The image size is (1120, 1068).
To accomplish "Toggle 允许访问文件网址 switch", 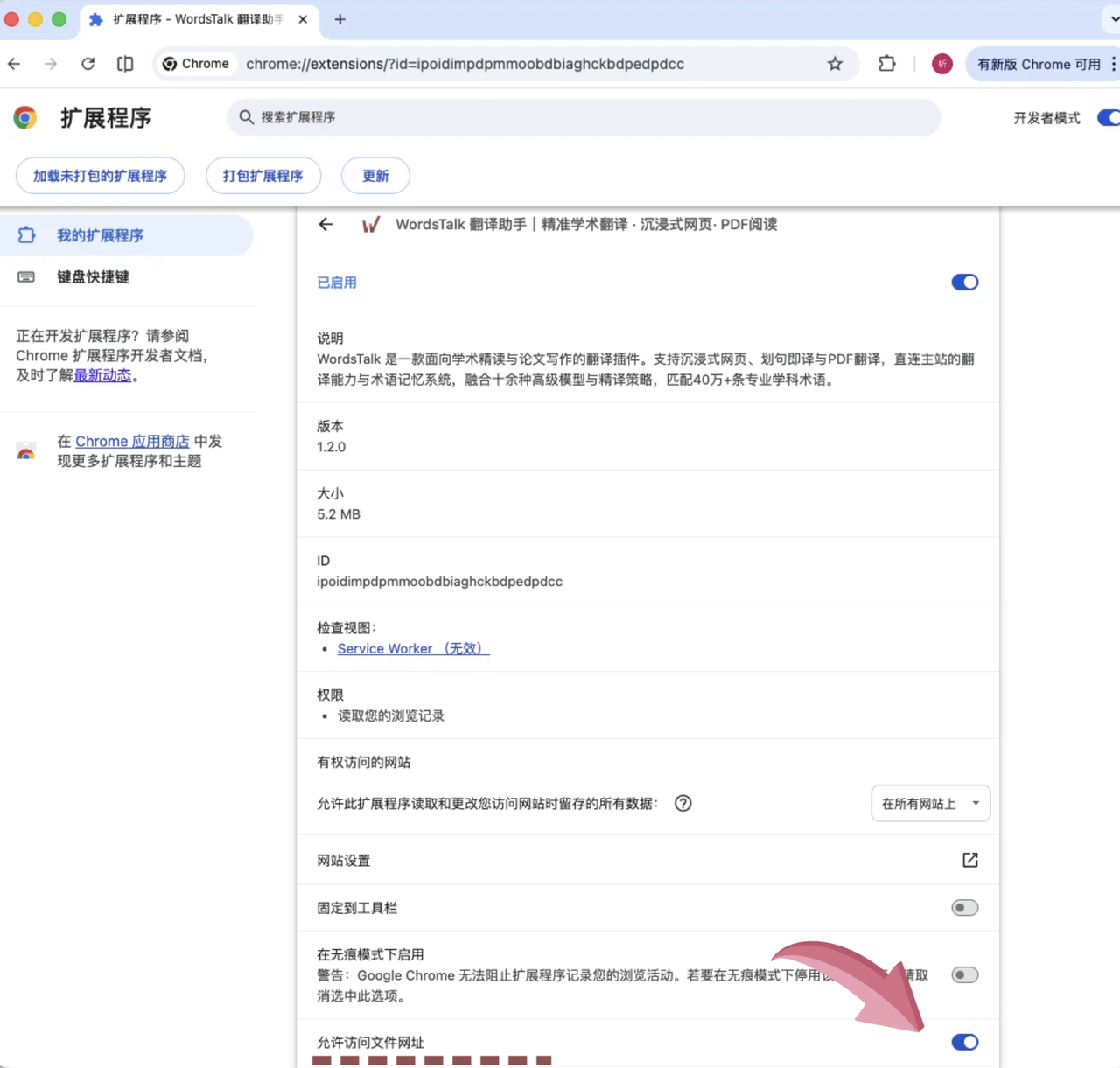I will coord(965,1043).
